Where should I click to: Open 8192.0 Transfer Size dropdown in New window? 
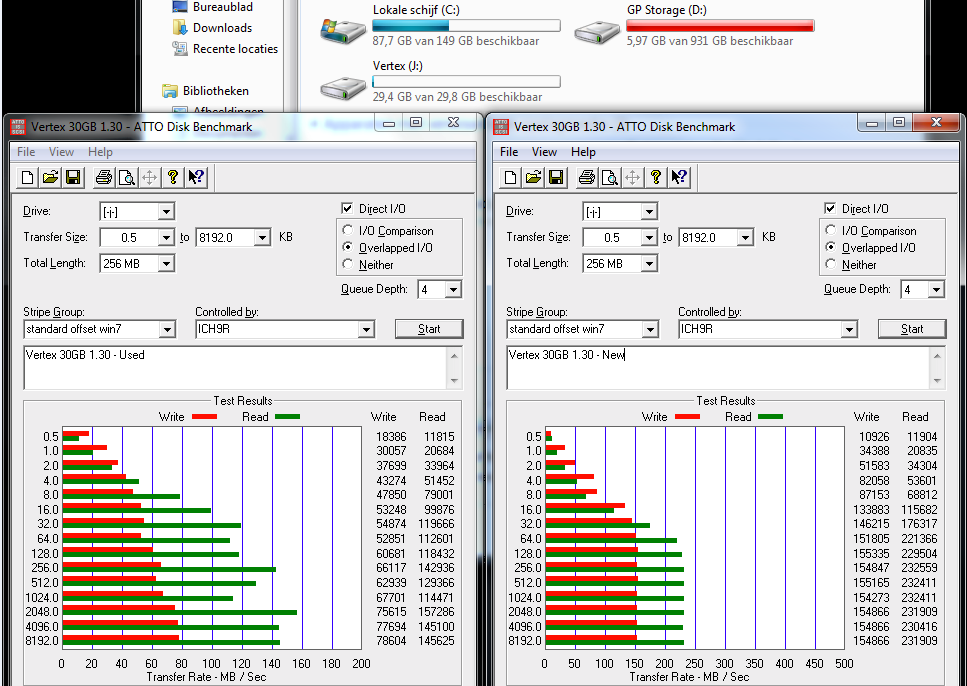click(745, 238)
